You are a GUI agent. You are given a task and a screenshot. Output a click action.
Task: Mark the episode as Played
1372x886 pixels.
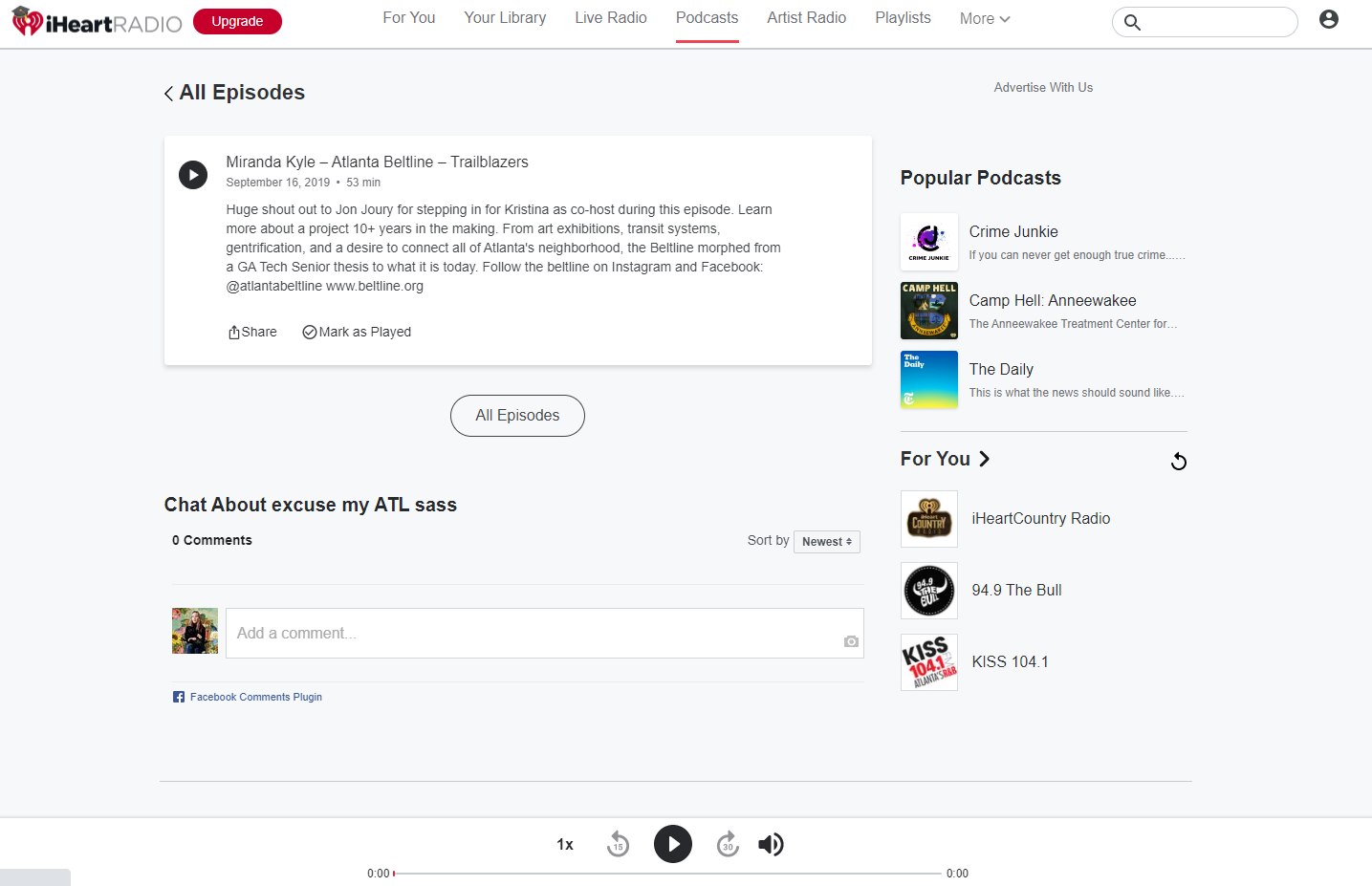tap(357, 332)
